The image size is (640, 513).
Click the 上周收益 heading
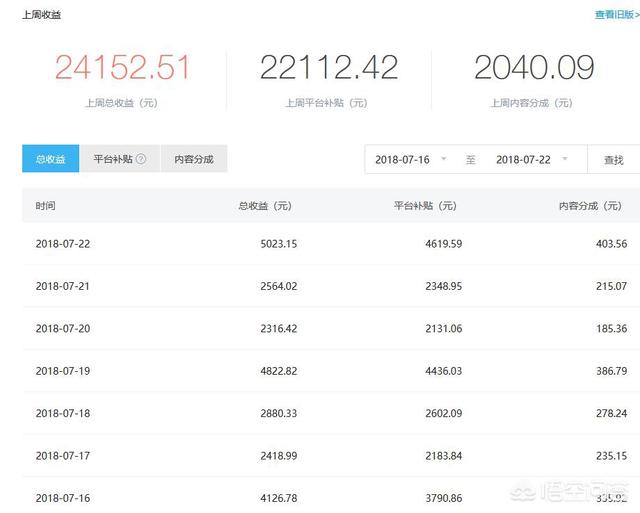pyautogui.click(x=42, y=15)
